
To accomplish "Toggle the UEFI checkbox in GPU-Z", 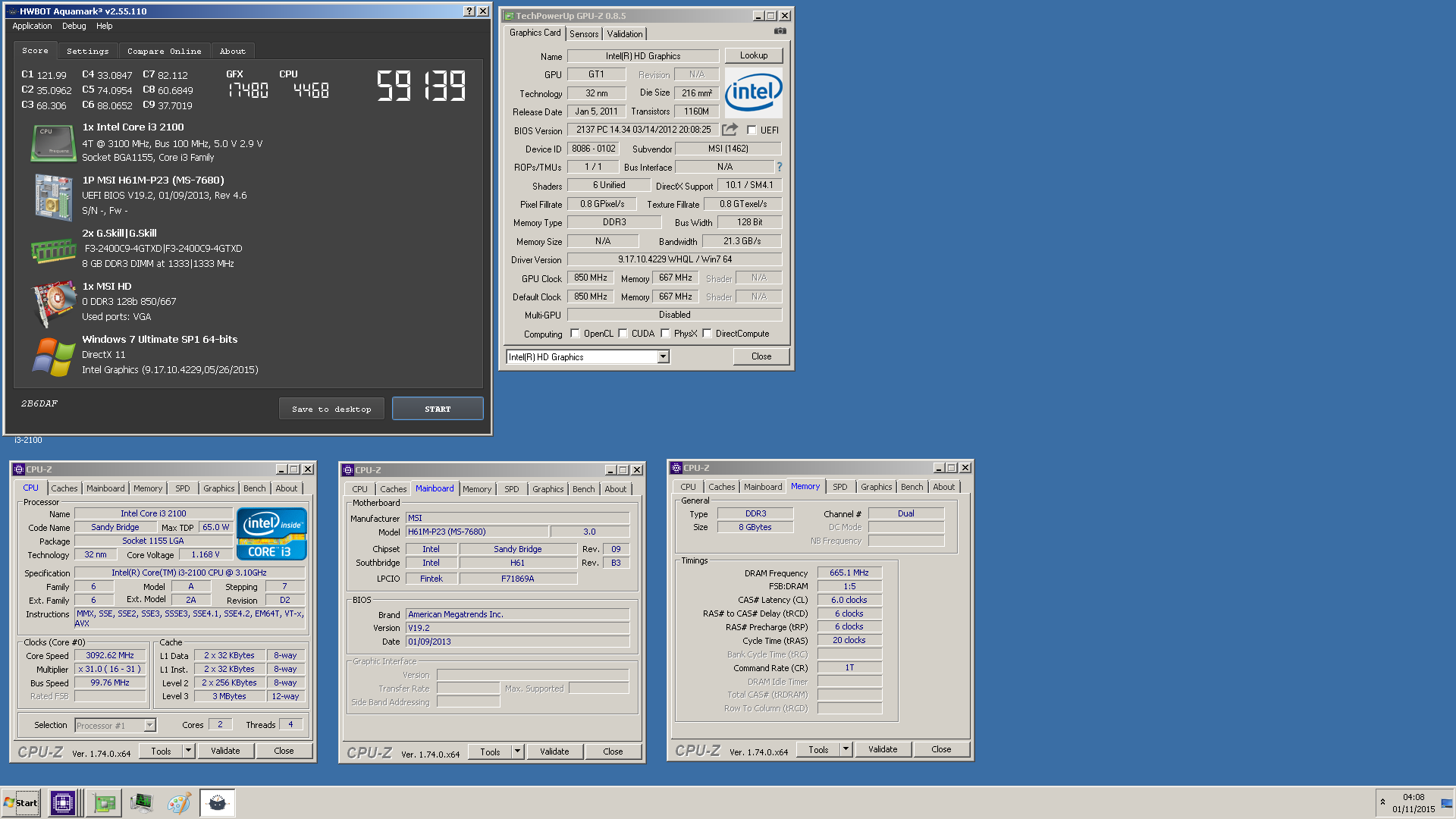I will click(x=752, y=130).
